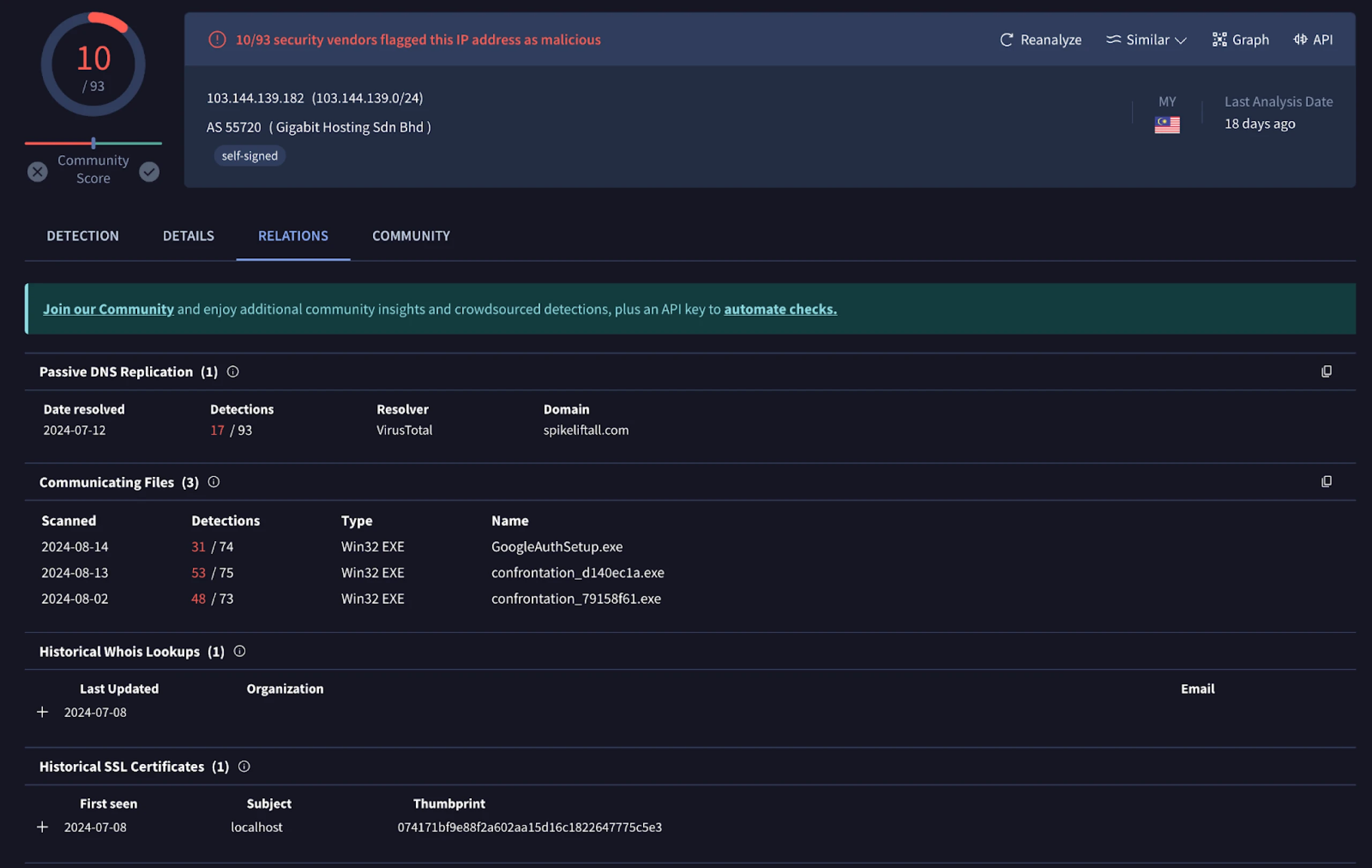Access the API icon button
Image resolution: width=1372 pixels, height=868 pixels.
pyautogui.click(x=1312, y=38)
